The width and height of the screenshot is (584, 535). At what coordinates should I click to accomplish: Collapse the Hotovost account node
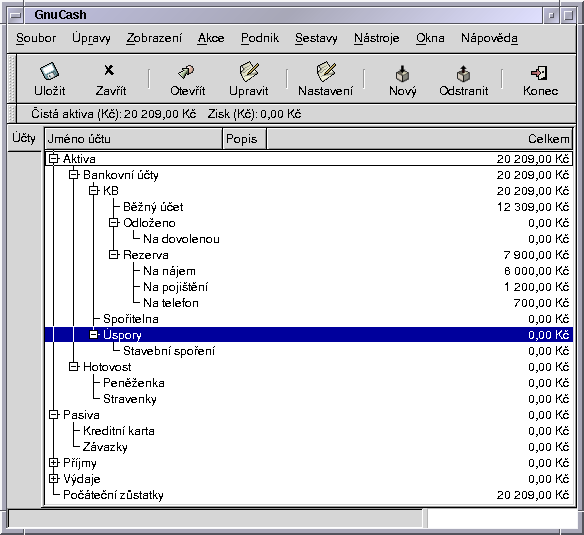pos(74,367)
